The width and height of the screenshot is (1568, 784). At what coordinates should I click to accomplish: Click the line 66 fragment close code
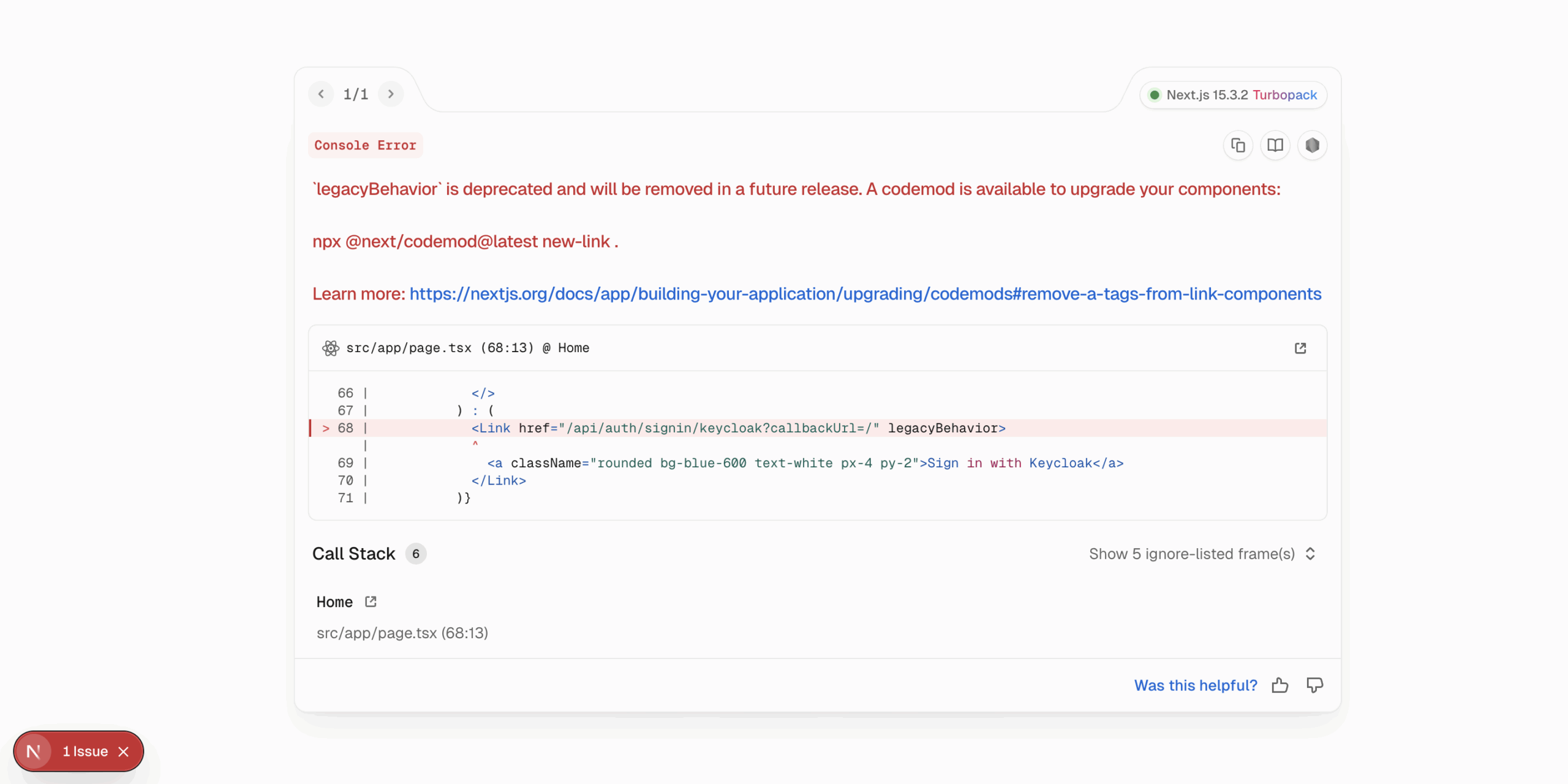[483, 393]
